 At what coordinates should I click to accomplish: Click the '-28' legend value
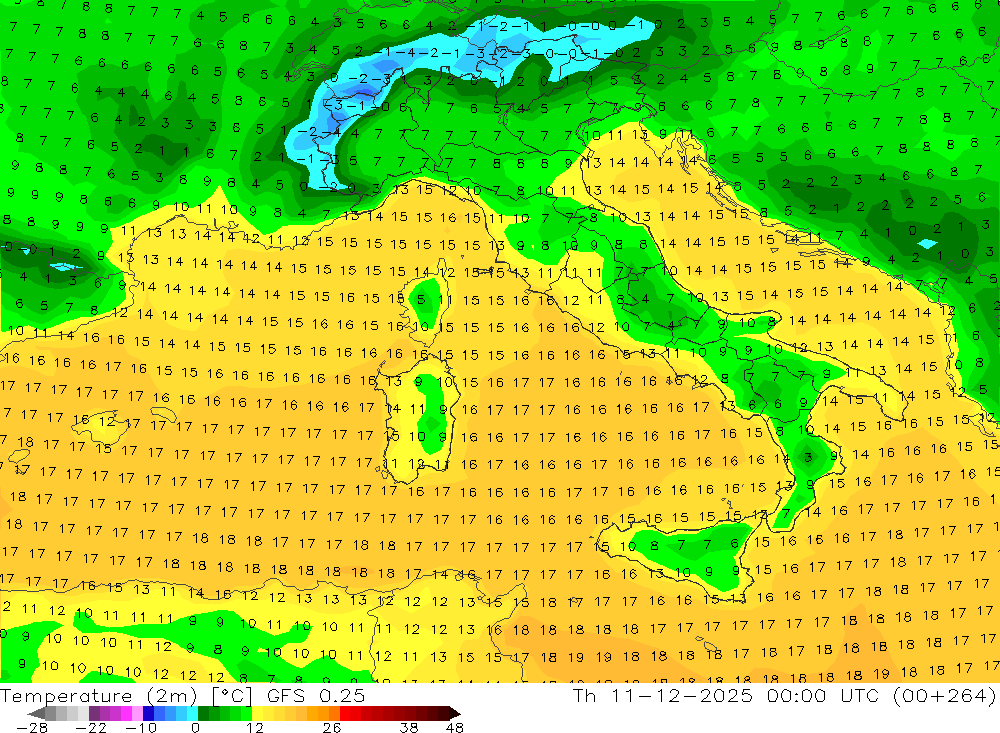[x=31, y=728]
